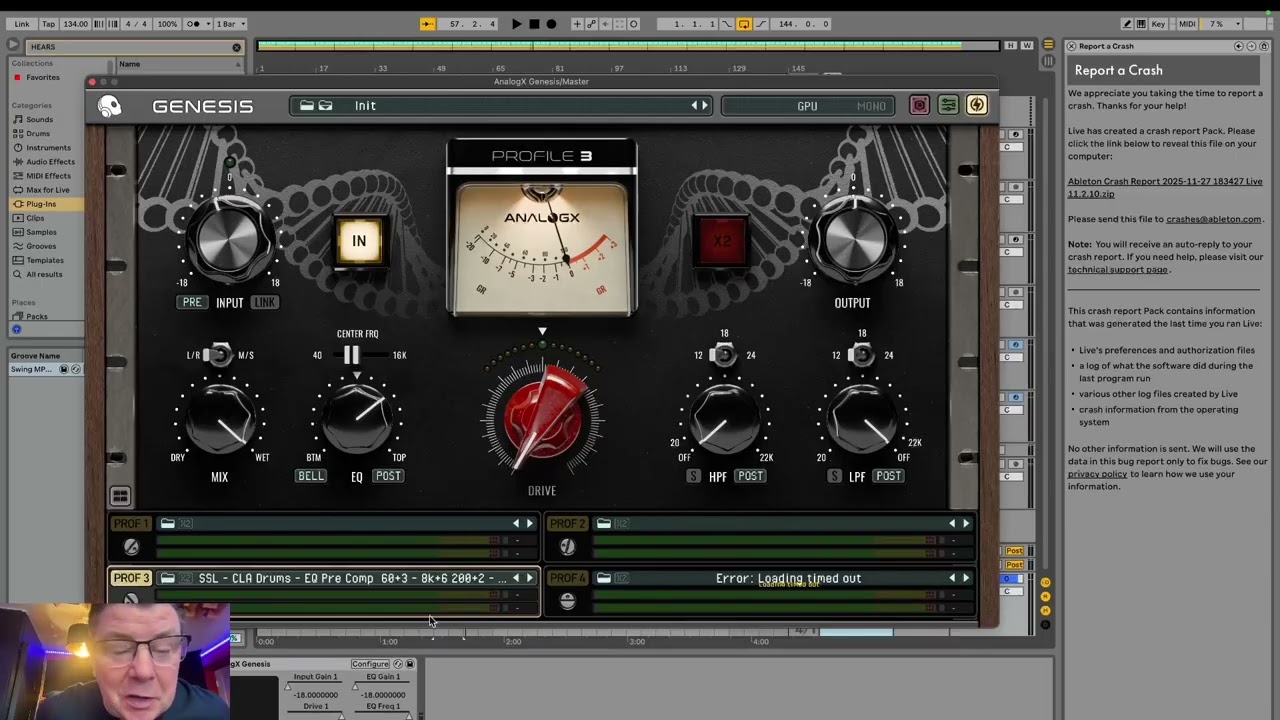
Task: Select Favorites under Collections
Action: [43, 77]
